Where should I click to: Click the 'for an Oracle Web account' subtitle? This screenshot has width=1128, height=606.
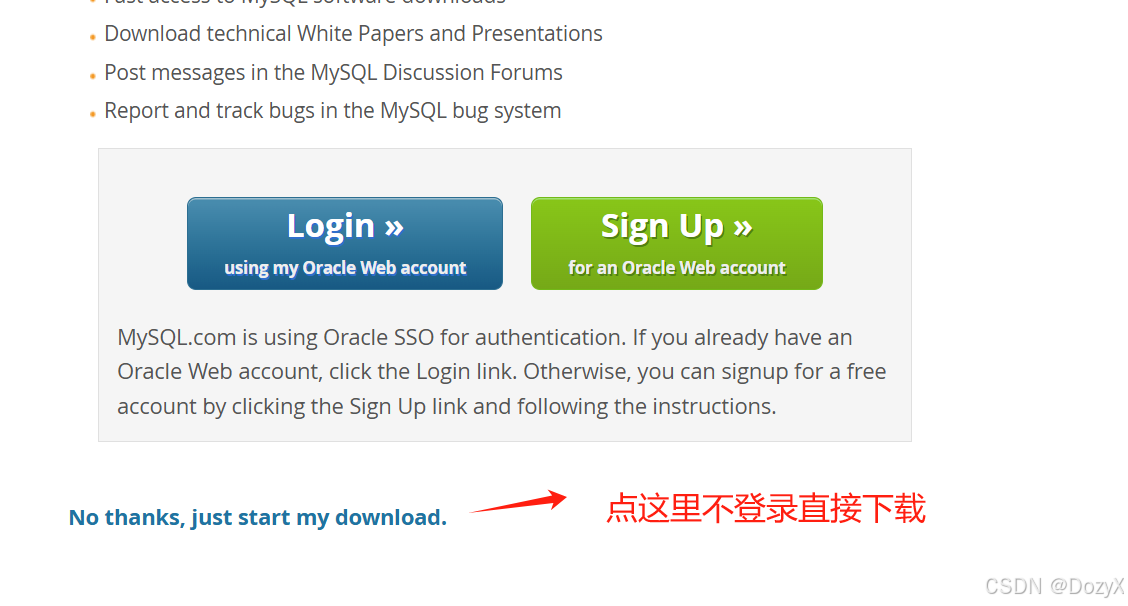coord(676,268)
